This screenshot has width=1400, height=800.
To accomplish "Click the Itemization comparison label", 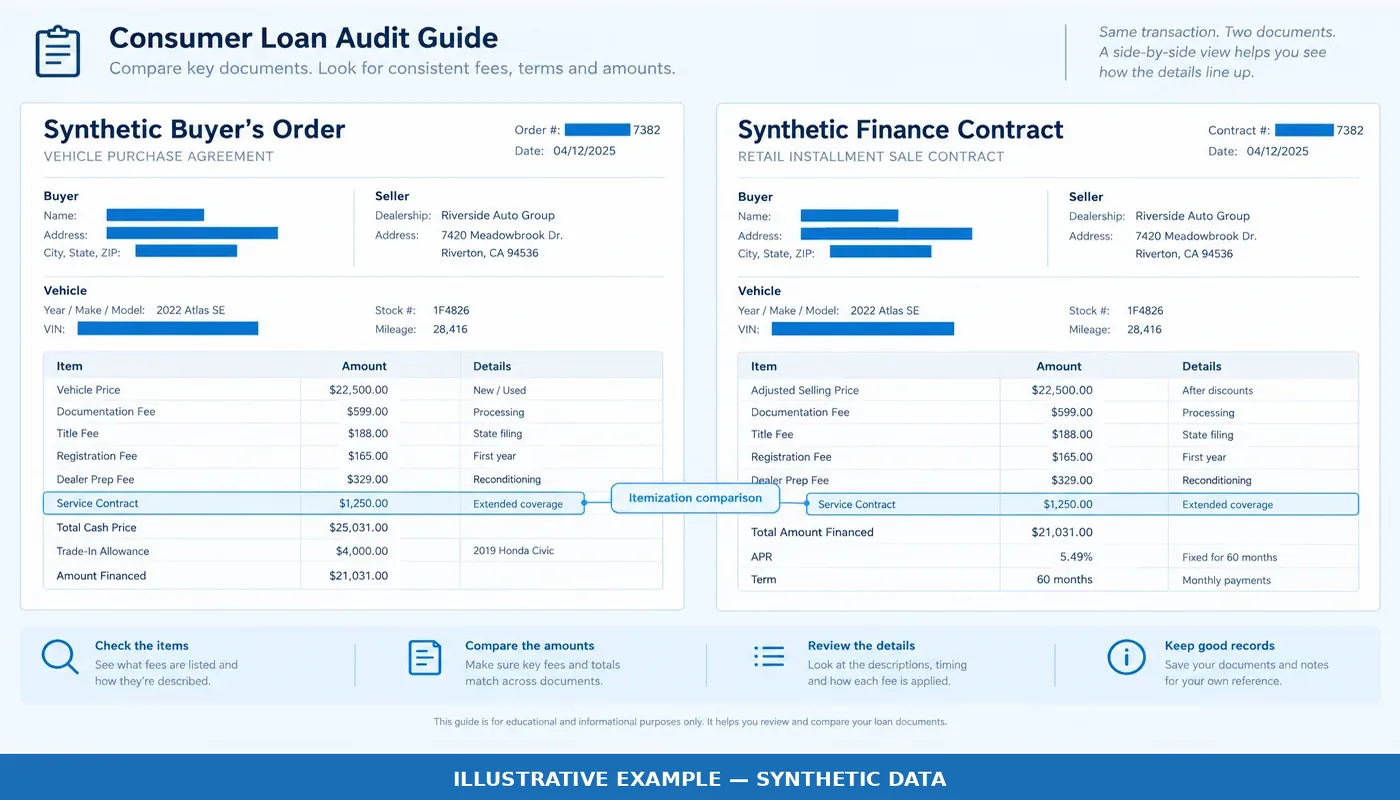I will pyautogui.click(x=695, y=498).
